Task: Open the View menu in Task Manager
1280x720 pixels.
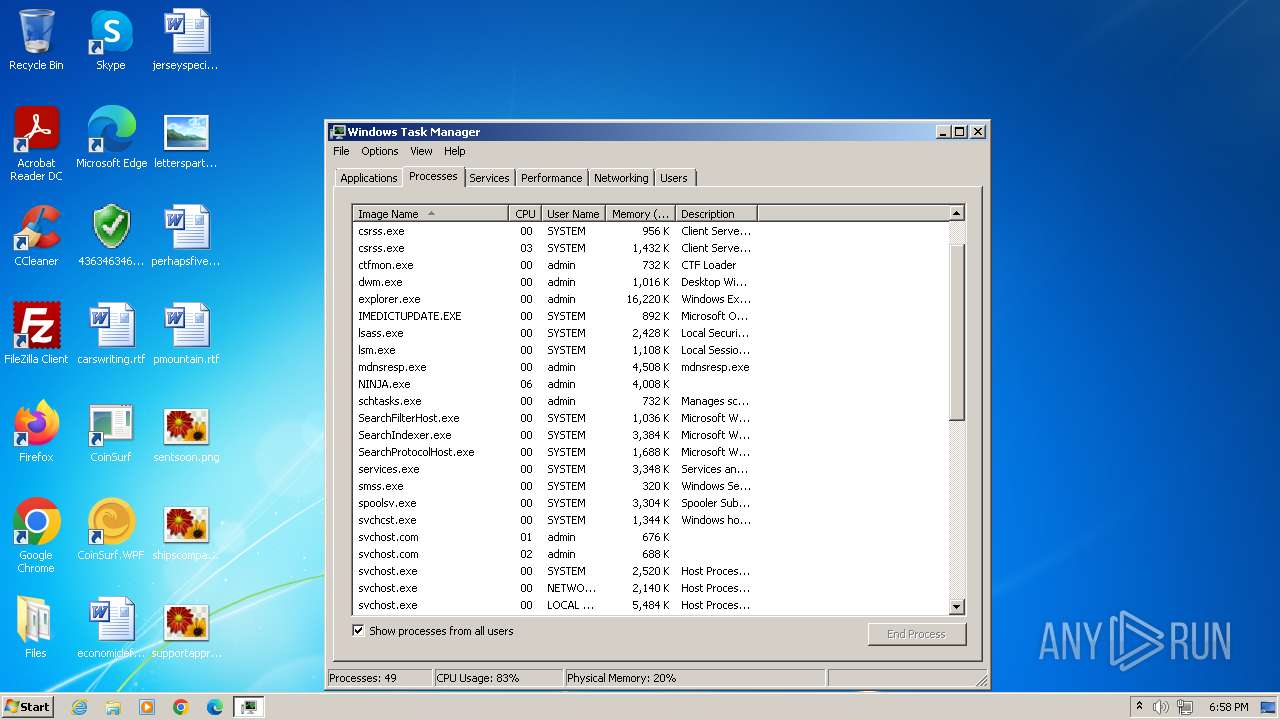Action: pos(421,151)
